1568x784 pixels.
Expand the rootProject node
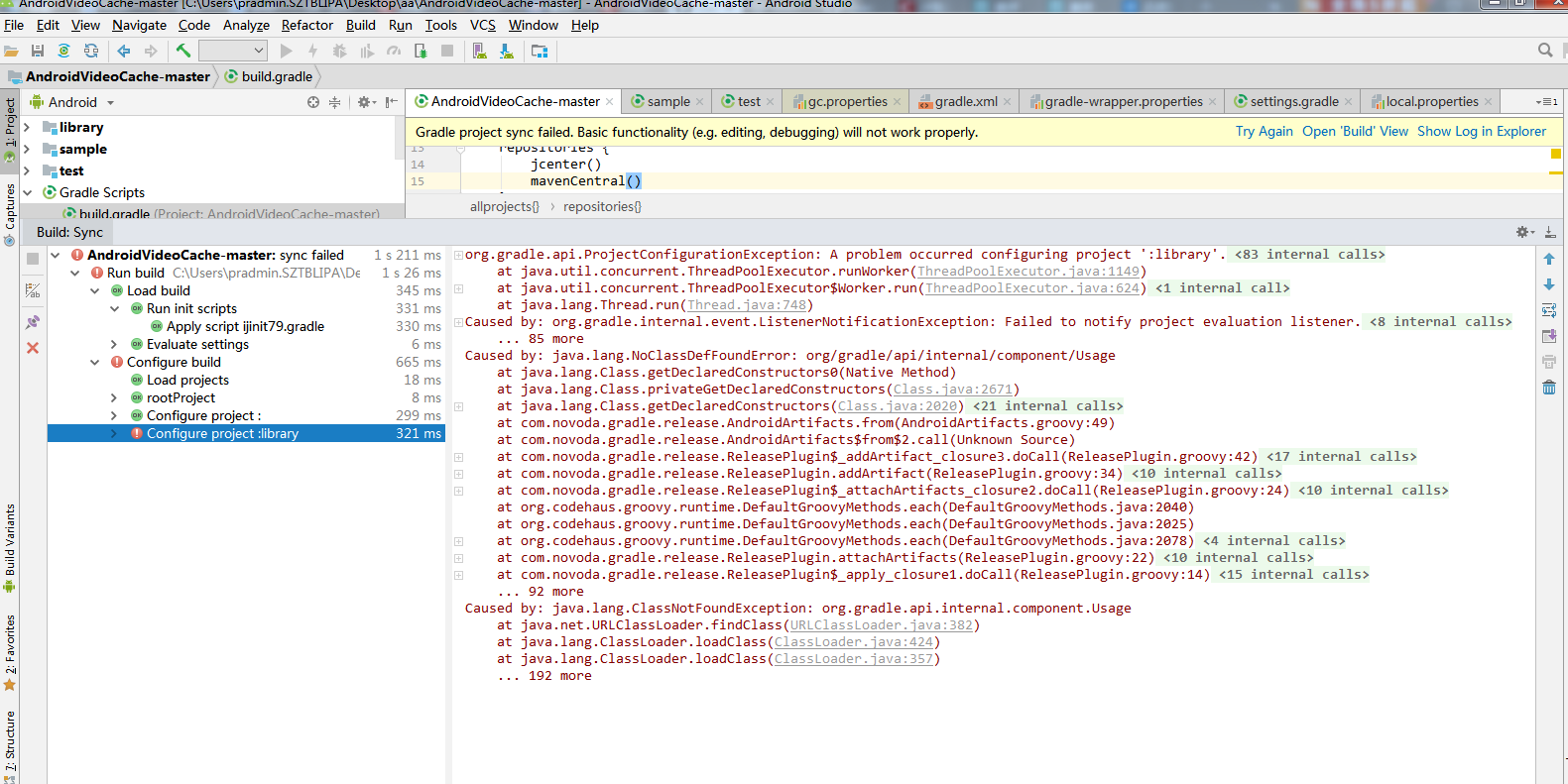(x=114, y=397)
